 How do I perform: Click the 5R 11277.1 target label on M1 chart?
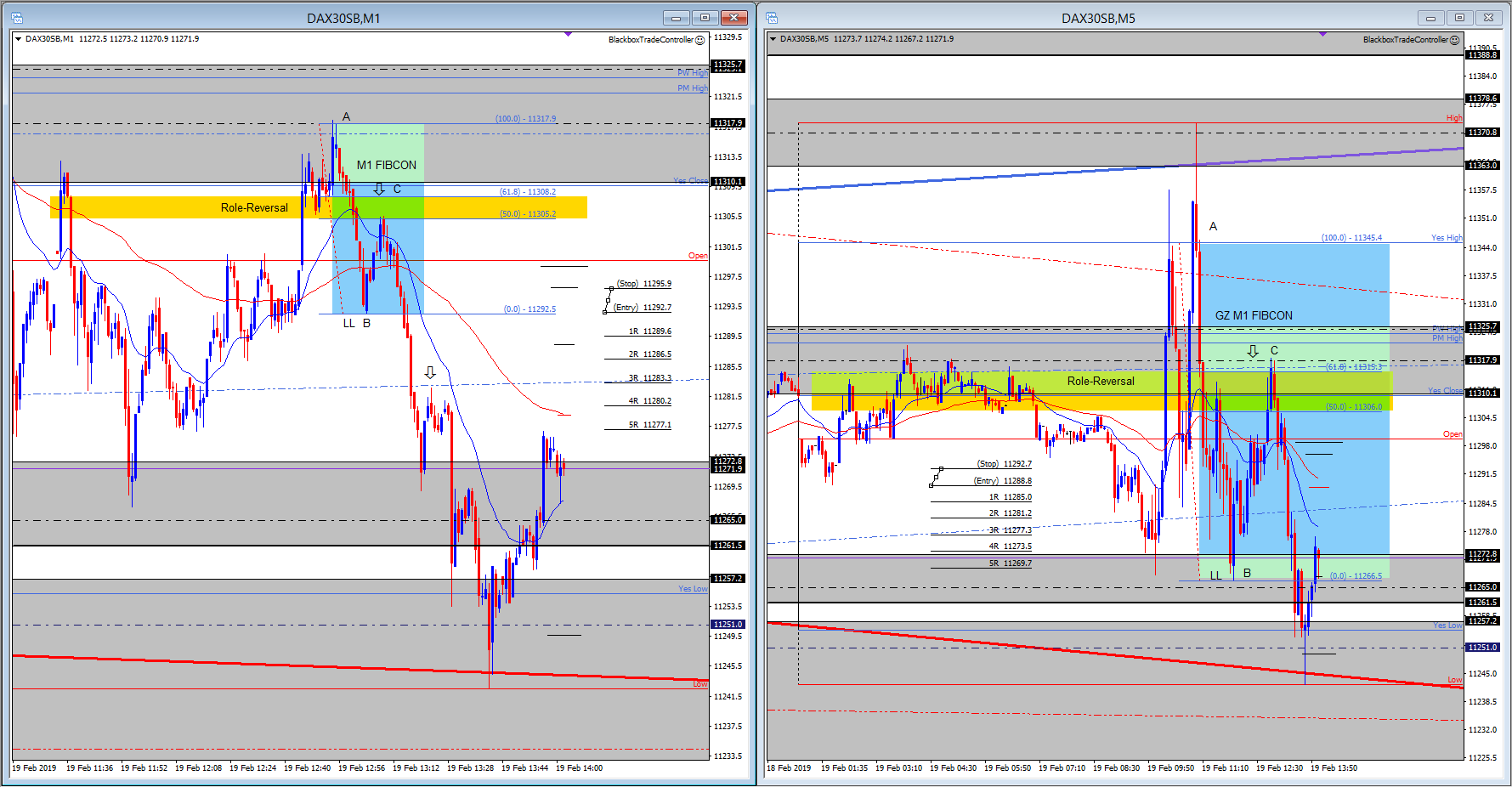(x=649, y=425)
